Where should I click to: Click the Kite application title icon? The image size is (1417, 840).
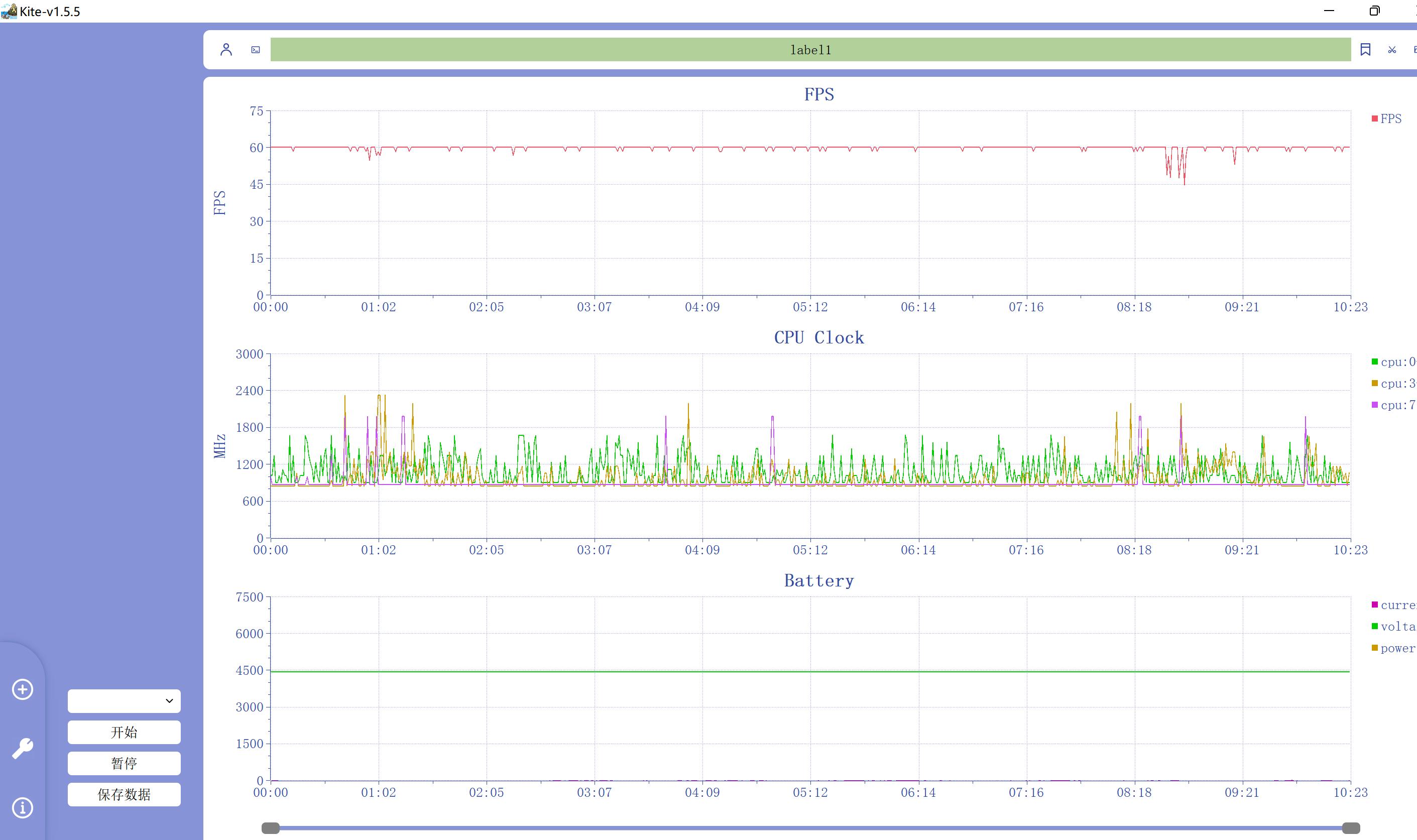pyautogui.click(x=9, y=12)
